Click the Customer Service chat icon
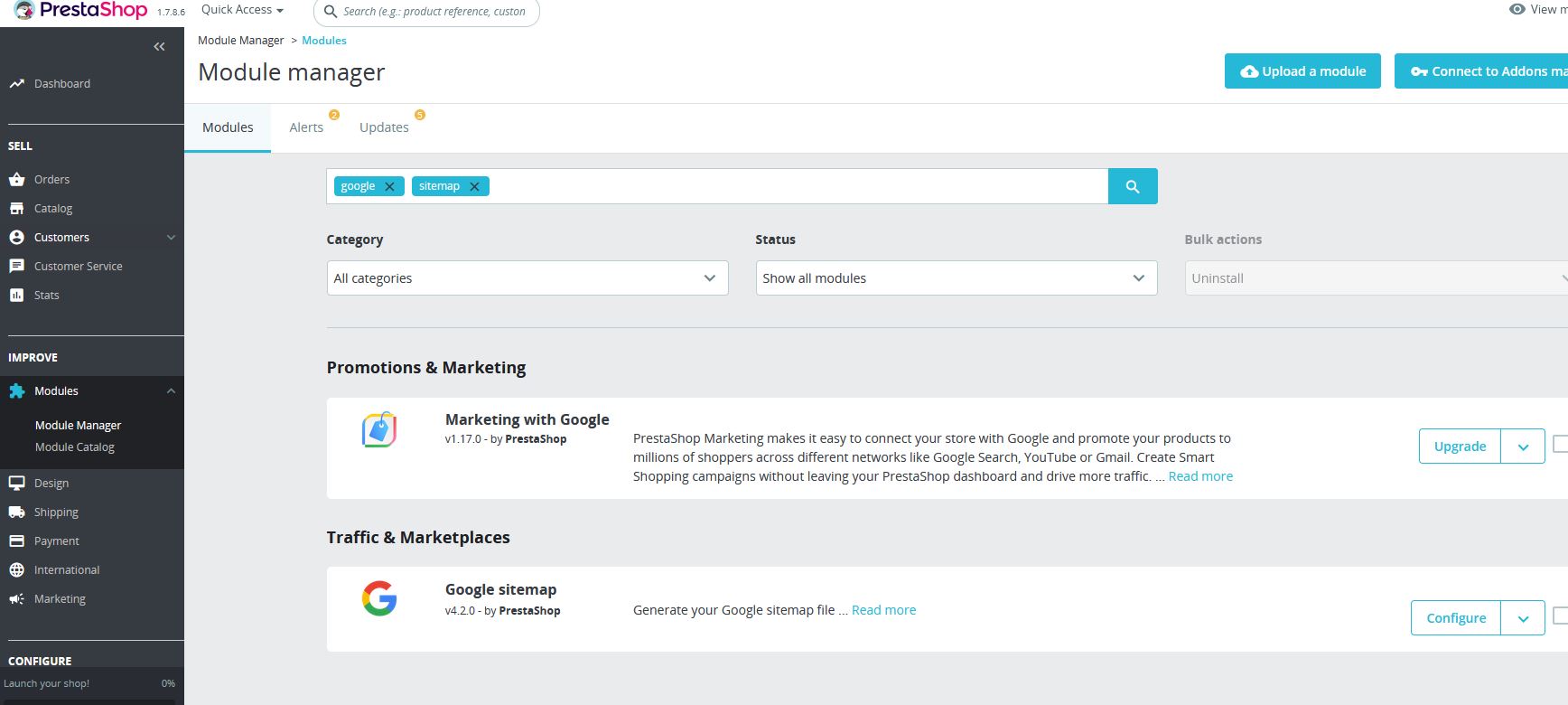Viewport: 1568px width, 705px height. point(16,266)
